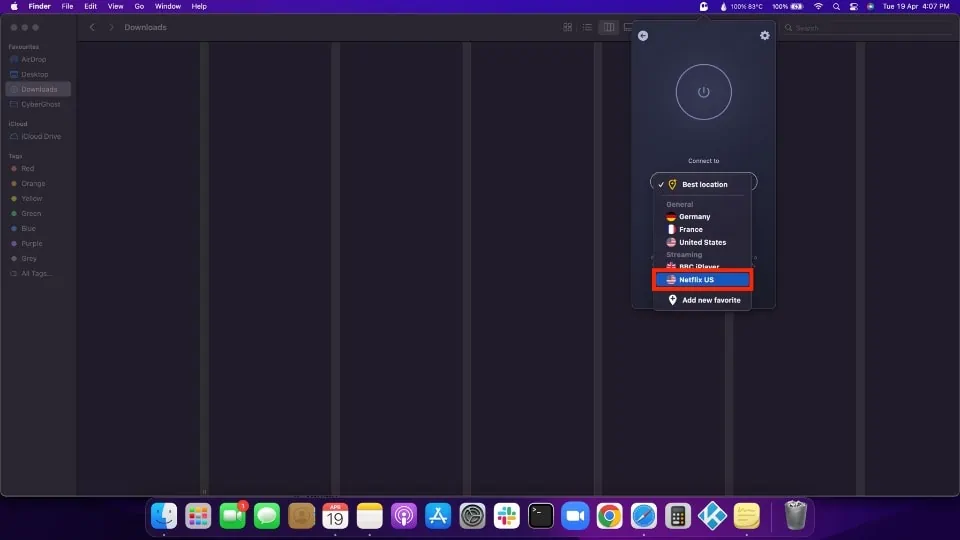
Task: Open Google Chrome from the Dock
Action: click(610, 516)
